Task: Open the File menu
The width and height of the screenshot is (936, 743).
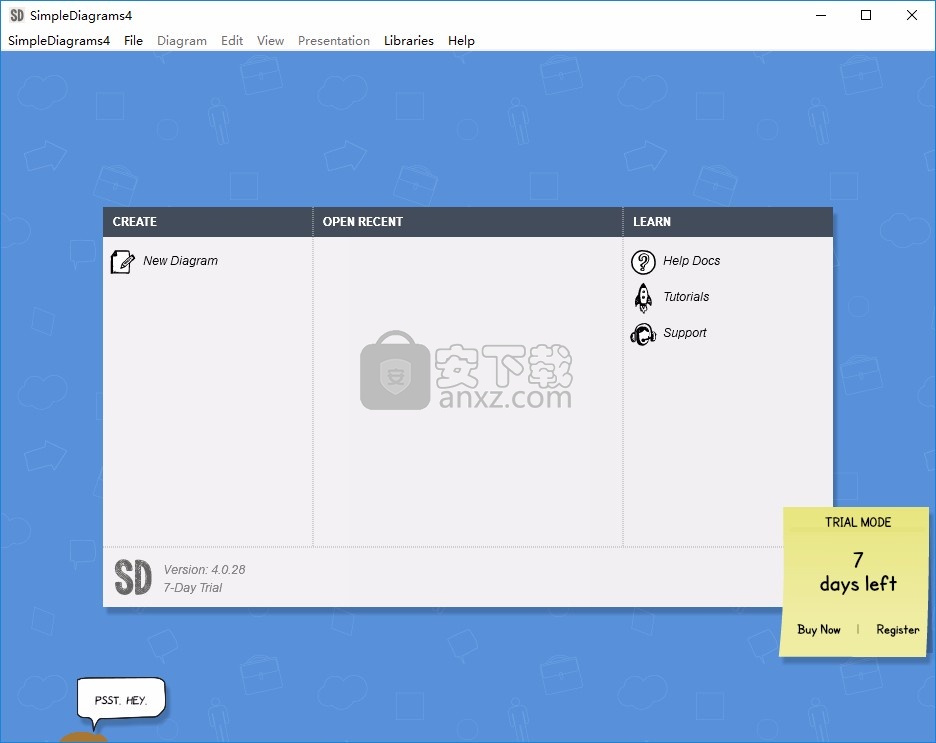Action: click(x=133, y=41)
